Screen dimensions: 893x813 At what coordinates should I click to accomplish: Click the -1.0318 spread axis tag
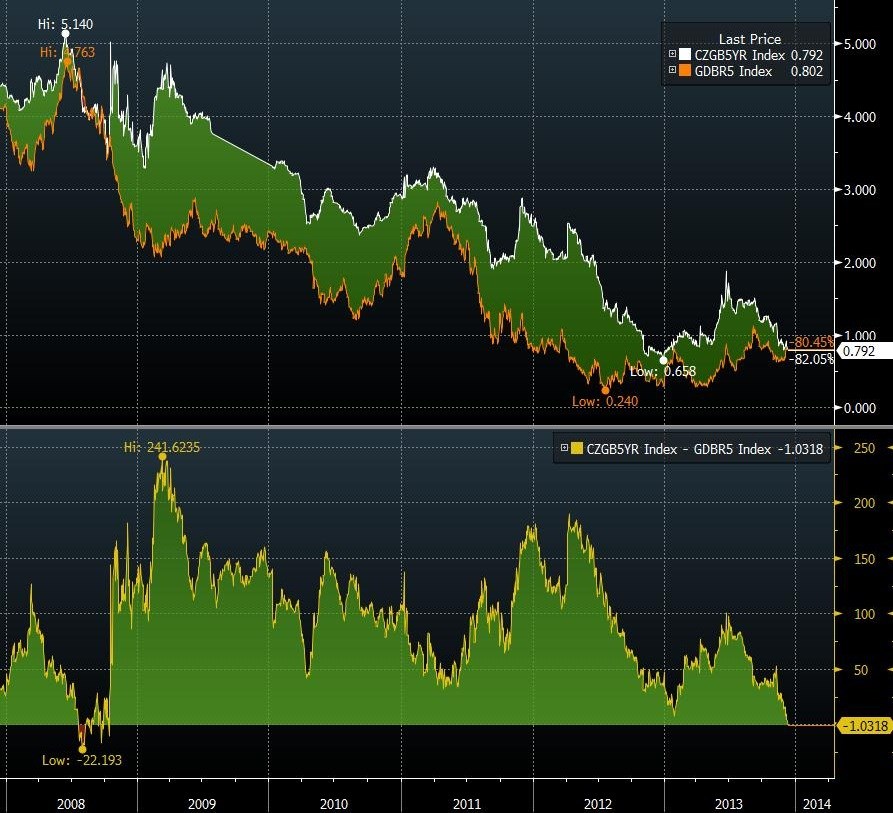[x=864, y=725]
